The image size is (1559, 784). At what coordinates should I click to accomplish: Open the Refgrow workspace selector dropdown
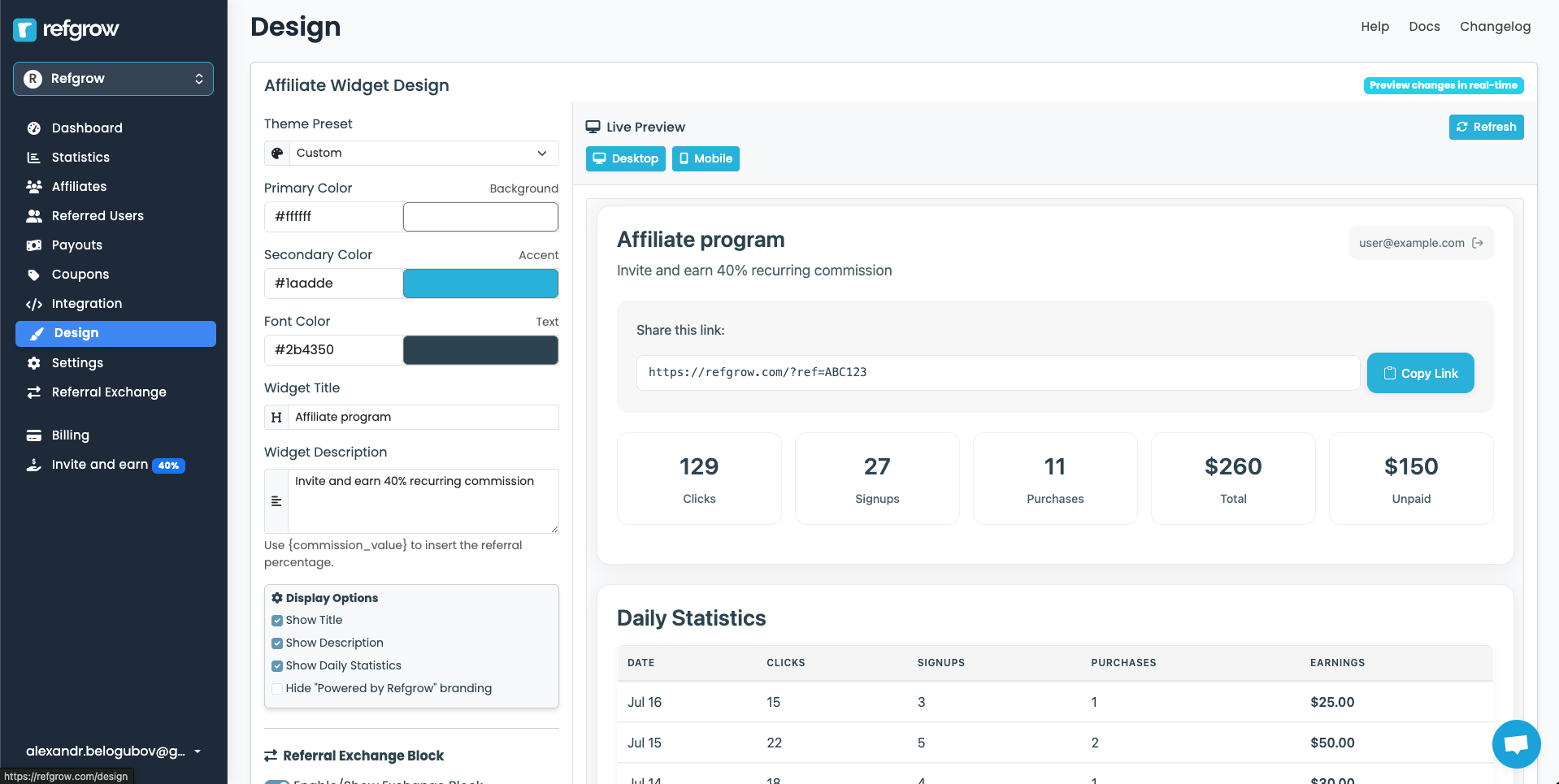tap(113, 79)
